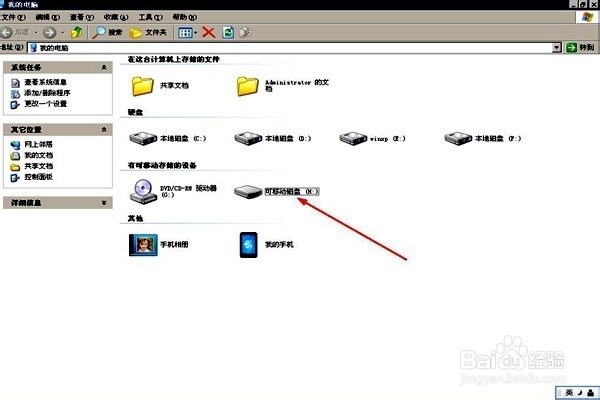Select the winxp (E:) drive icon
The width and height of the screenshot is (600, 400).
(353, 139)
